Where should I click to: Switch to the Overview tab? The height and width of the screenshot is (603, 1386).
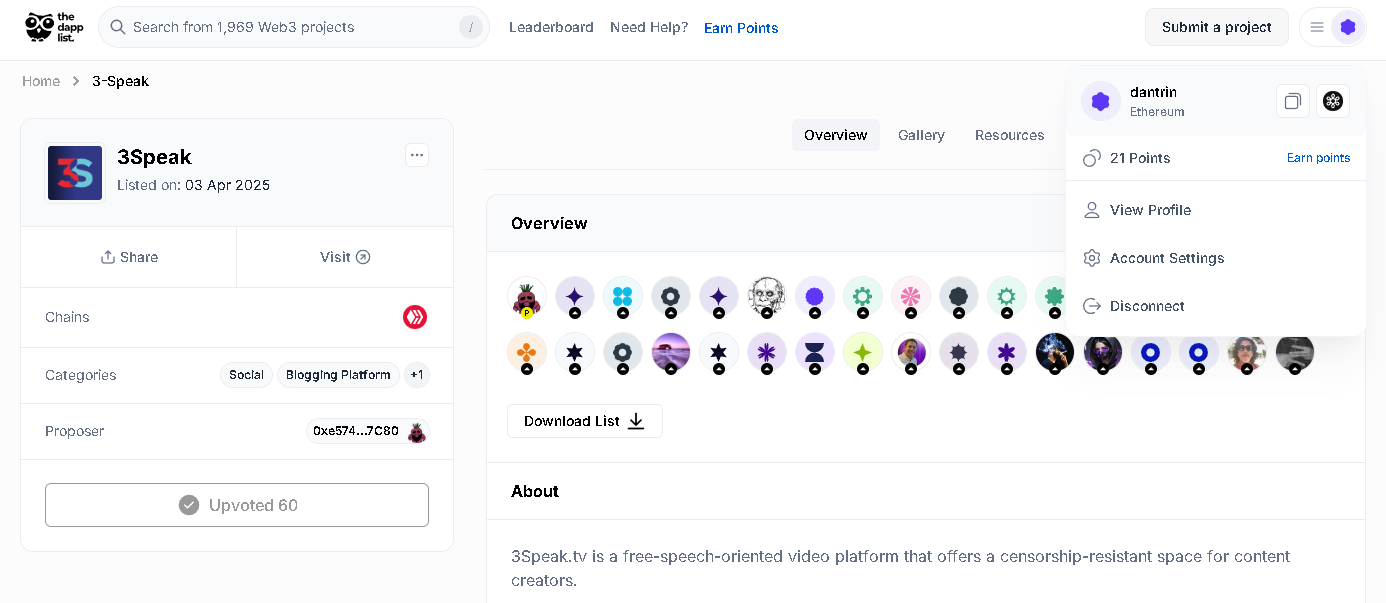(x=836, y=135)
